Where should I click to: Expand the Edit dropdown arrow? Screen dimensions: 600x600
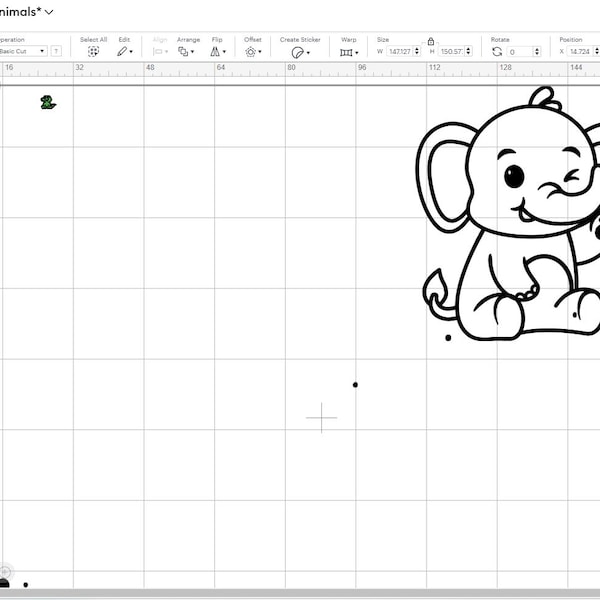tap(131, 52)
